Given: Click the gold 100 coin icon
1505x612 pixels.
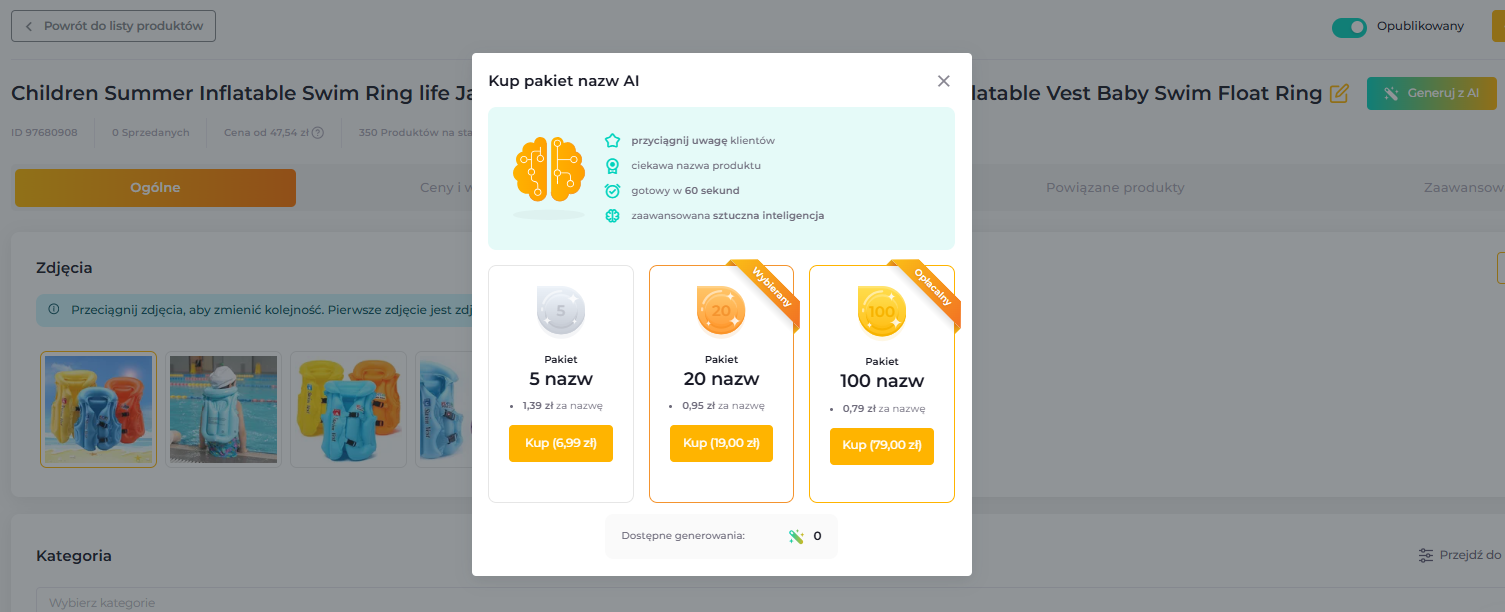Looking at the screenshot, I should coord(882,311).
